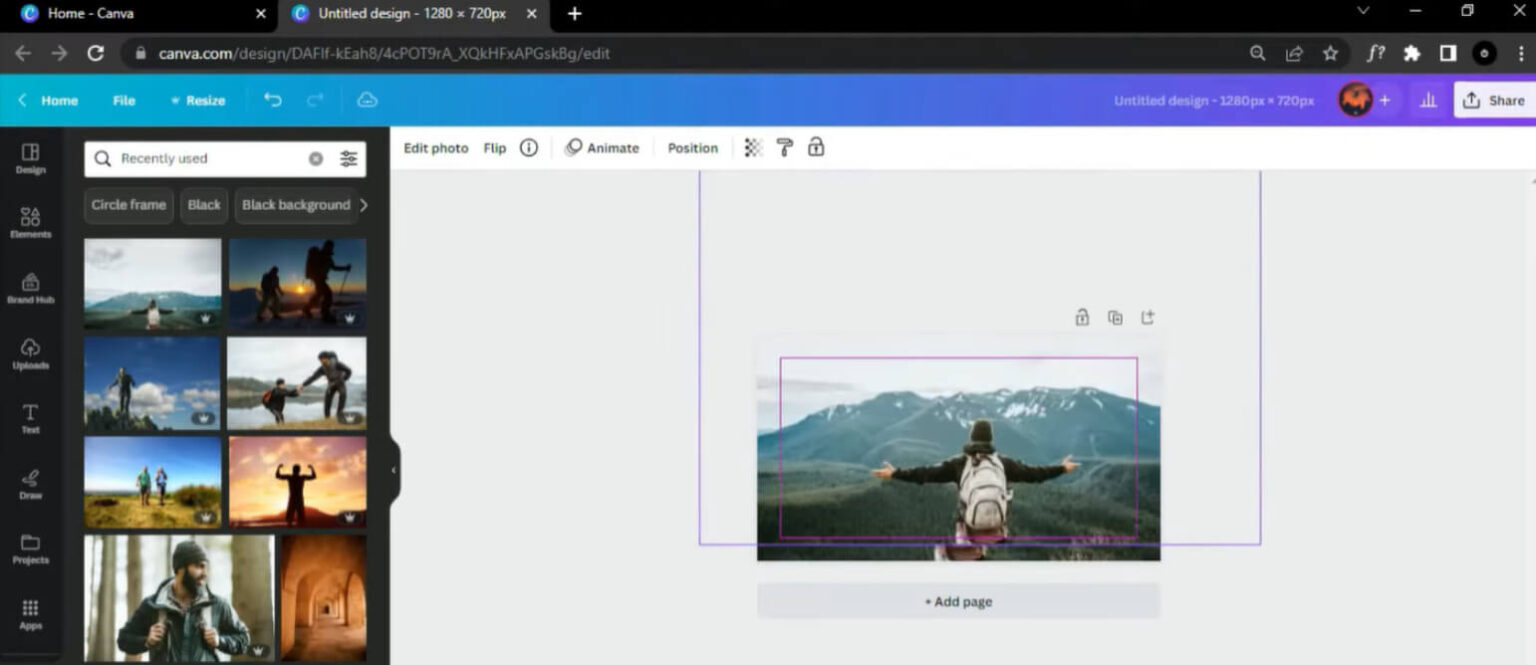Lock the selected photo from toolbar
Viewport: 1536px width, 665px height.
click(816, 148)
